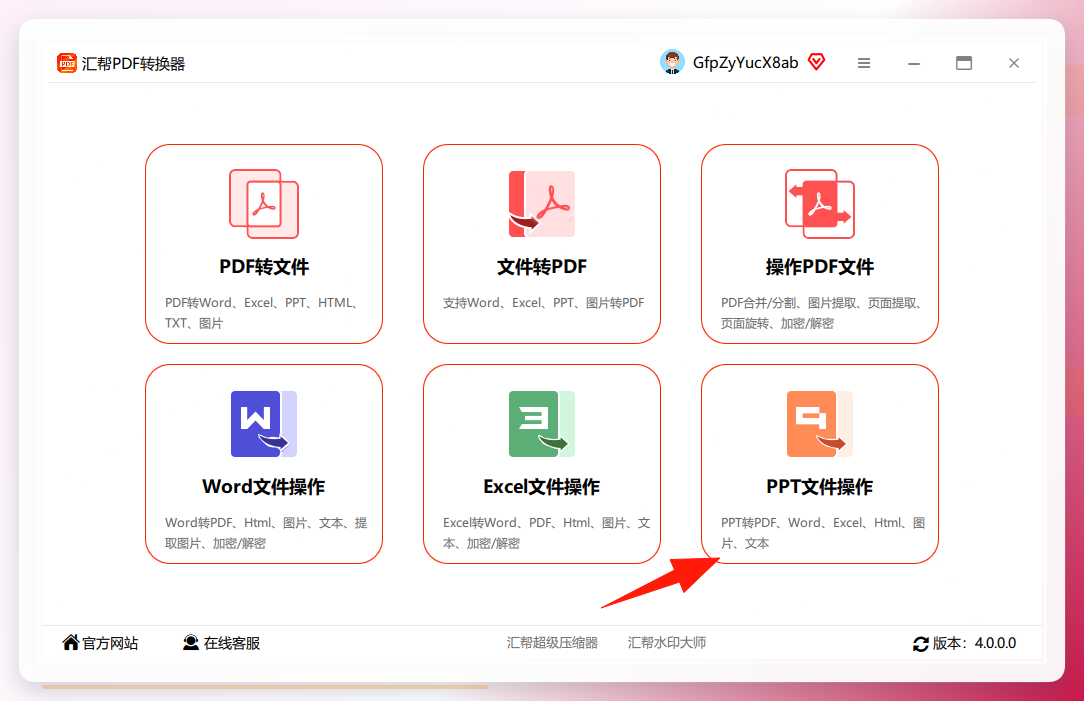1084x701 pixels.
Task: Click description PDF合并/分割、图片提取
Action: coord(823,312)
